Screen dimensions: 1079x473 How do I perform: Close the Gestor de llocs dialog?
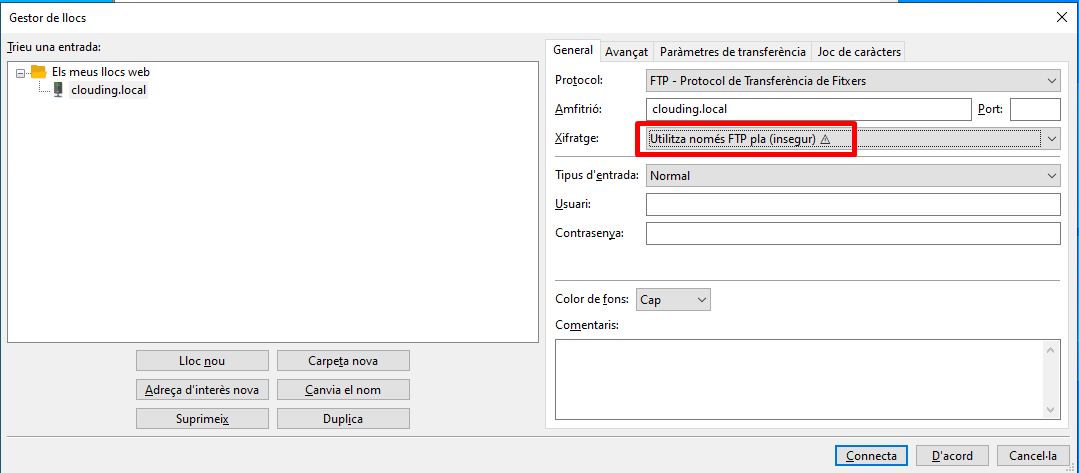pos(1062,18)
